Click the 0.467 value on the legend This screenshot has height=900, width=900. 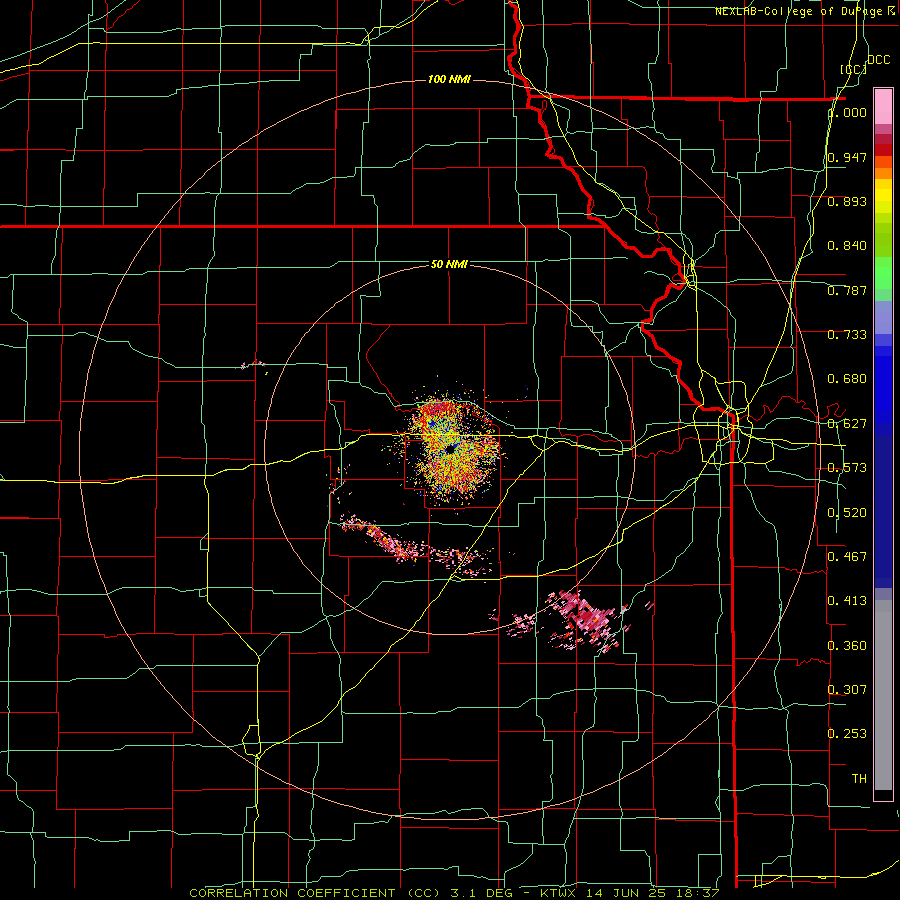coord(847,557)
